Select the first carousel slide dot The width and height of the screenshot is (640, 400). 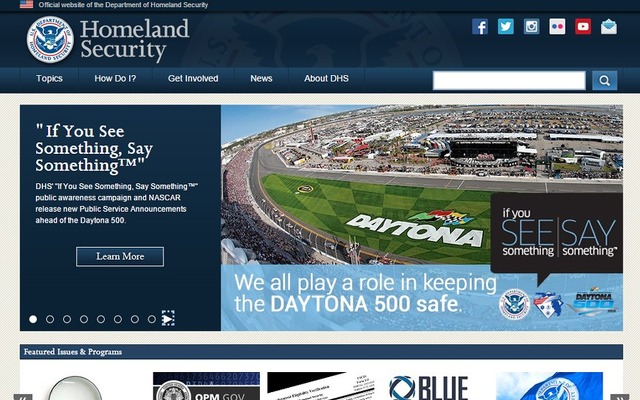[x=33, y=319]
